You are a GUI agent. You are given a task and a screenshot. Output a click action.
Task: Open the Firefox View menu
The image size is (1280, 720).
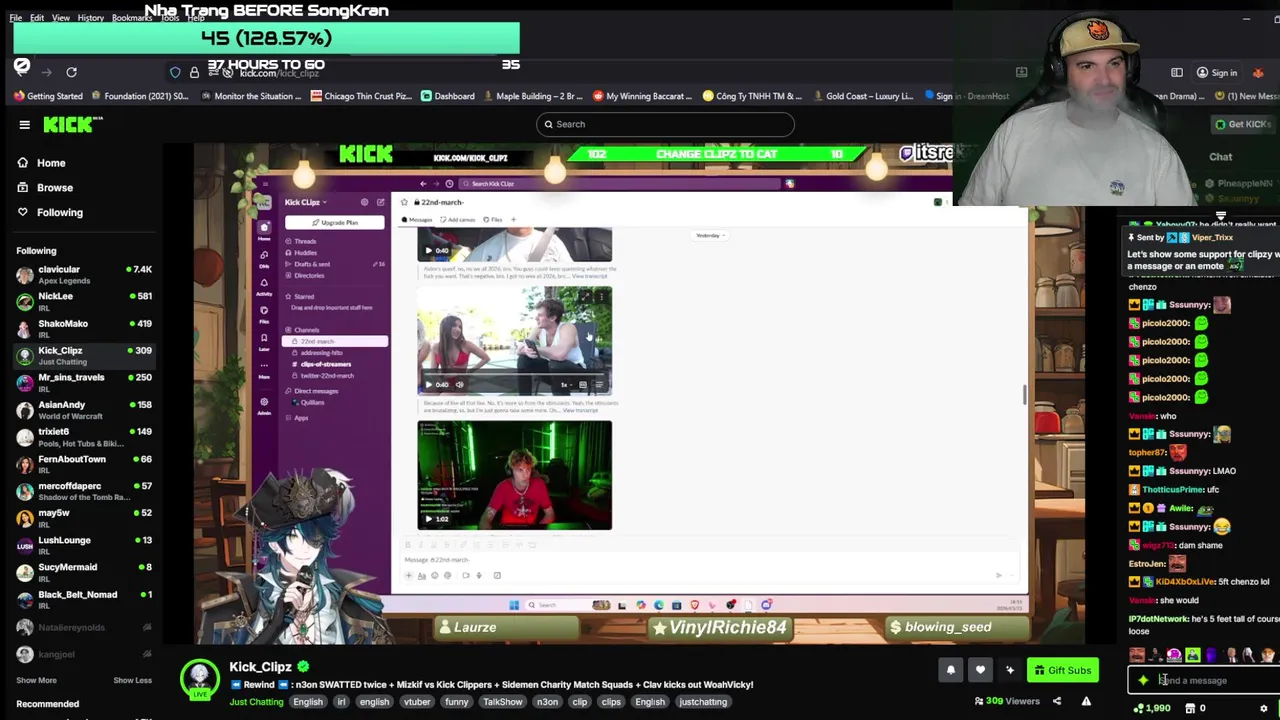pyautogui.click(x=60, y=18)
